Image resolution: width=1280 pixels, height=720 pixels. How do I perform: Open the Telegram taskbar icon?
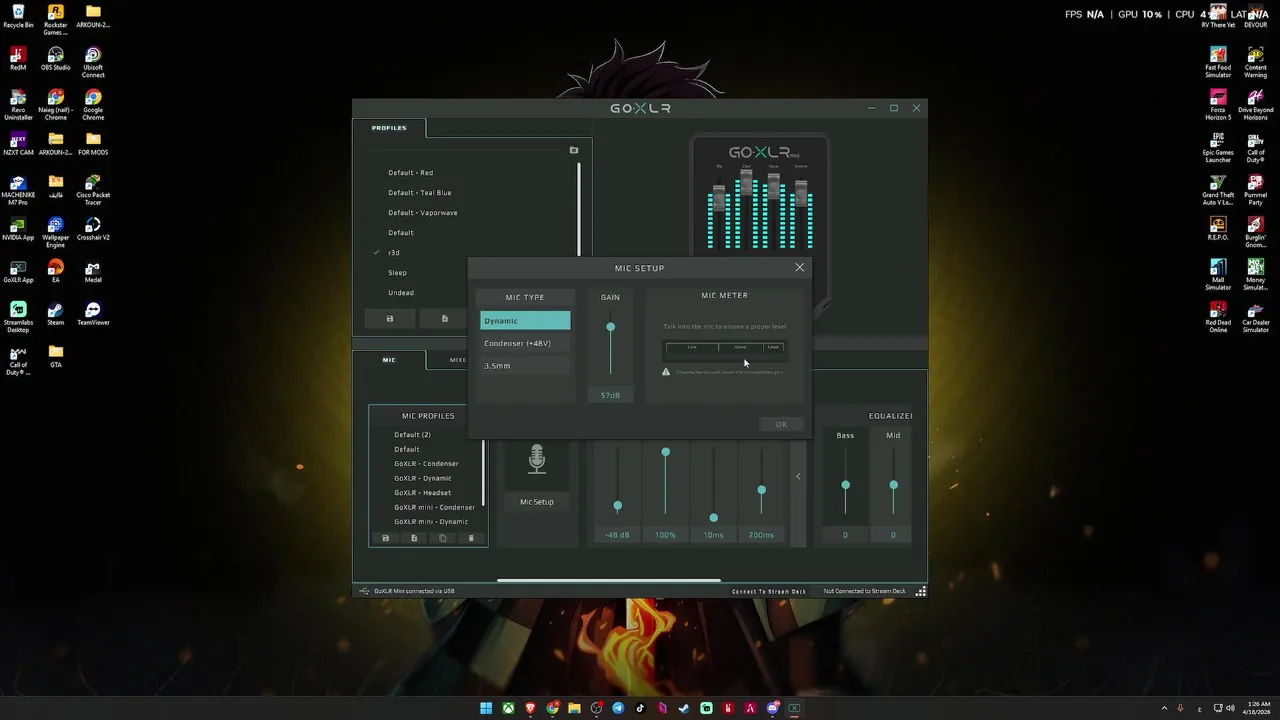point(618,708)
